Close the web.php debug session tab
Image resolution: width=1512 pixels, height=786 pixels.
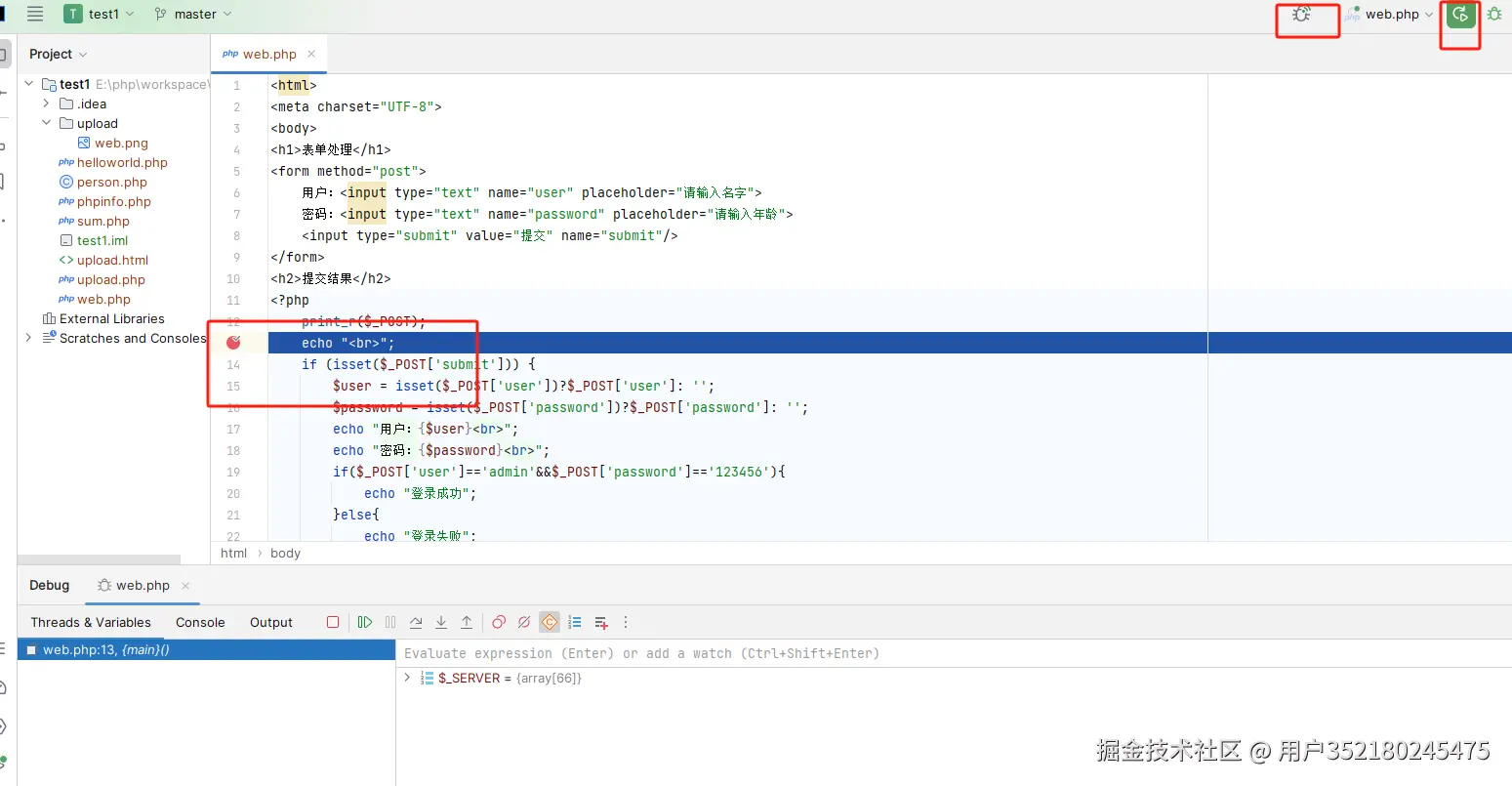tap(185, 586)
